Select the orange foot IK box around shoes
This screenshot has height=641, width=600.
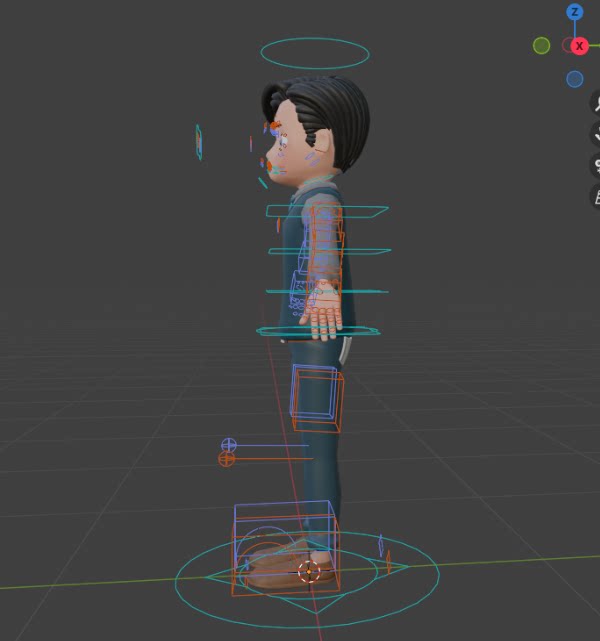[285, 556]
